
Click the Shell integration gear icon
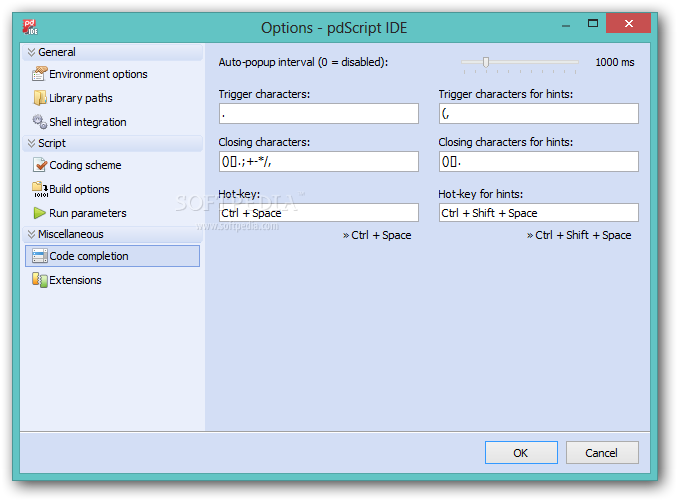(x=39, y=122)
